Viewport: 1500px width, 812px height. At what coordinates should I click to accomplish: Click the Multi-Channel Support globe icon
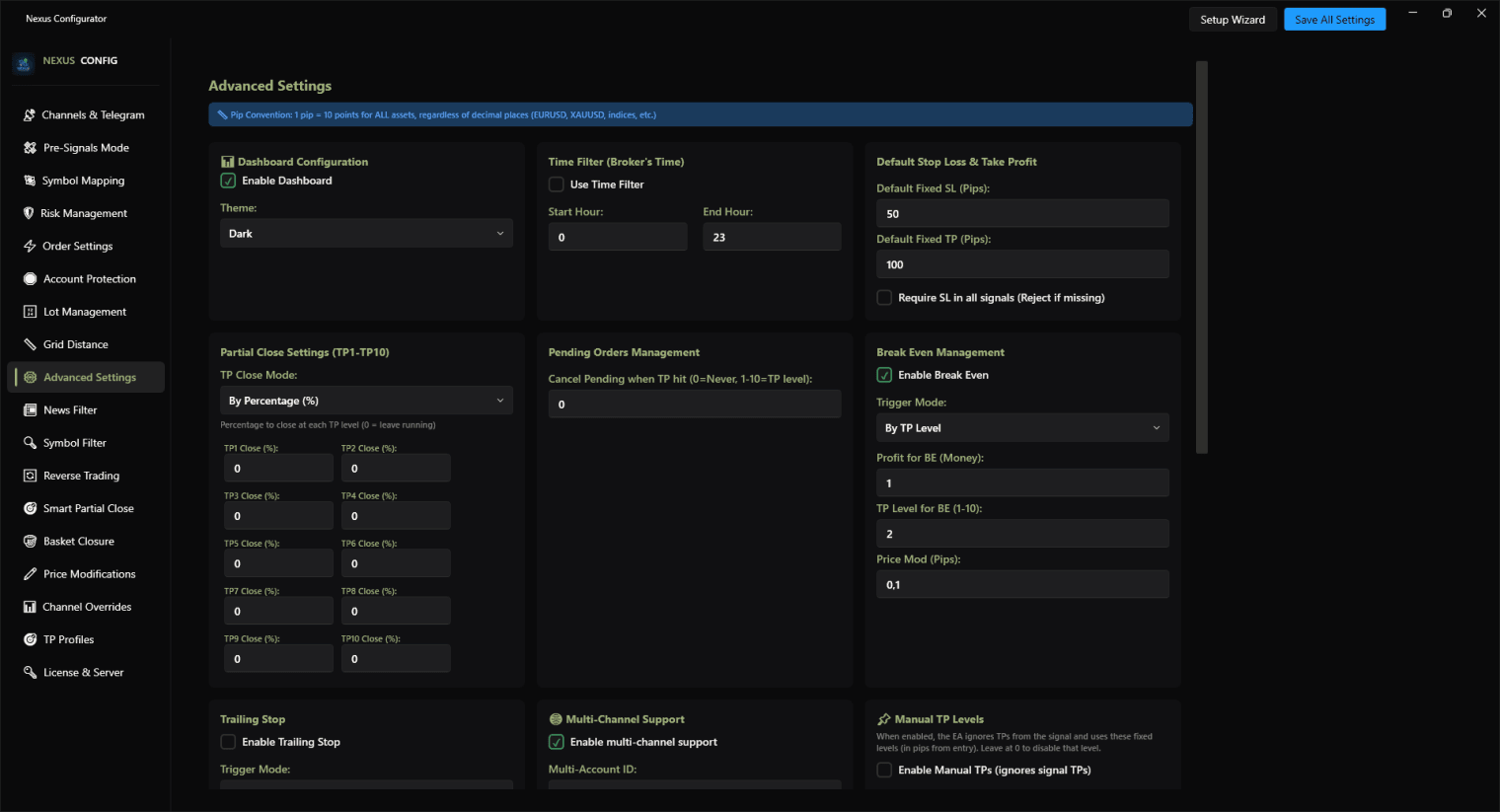[556, 719]
